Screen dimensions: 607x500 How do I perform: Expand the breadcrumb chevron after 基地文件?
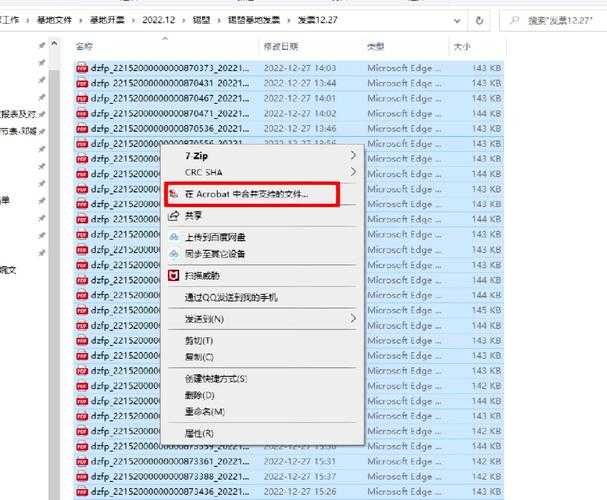[81, 20]
